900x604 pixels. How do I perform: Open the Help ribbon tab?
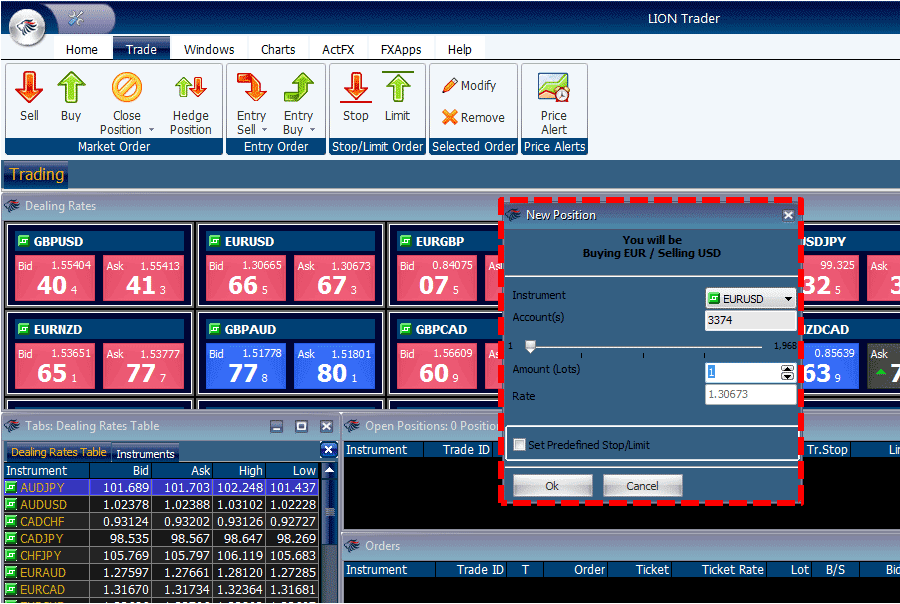460,49
